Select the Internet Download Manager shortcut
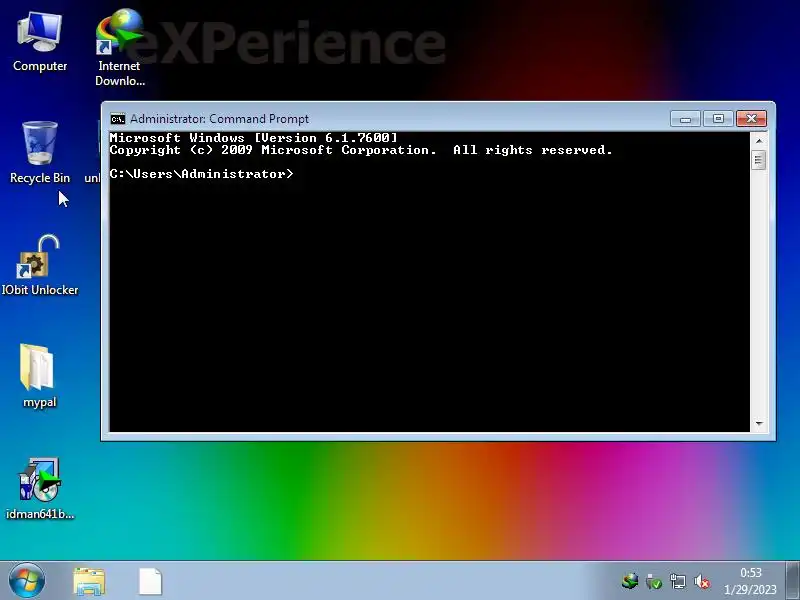Screen dimensions: 800x600 [120, 47]
